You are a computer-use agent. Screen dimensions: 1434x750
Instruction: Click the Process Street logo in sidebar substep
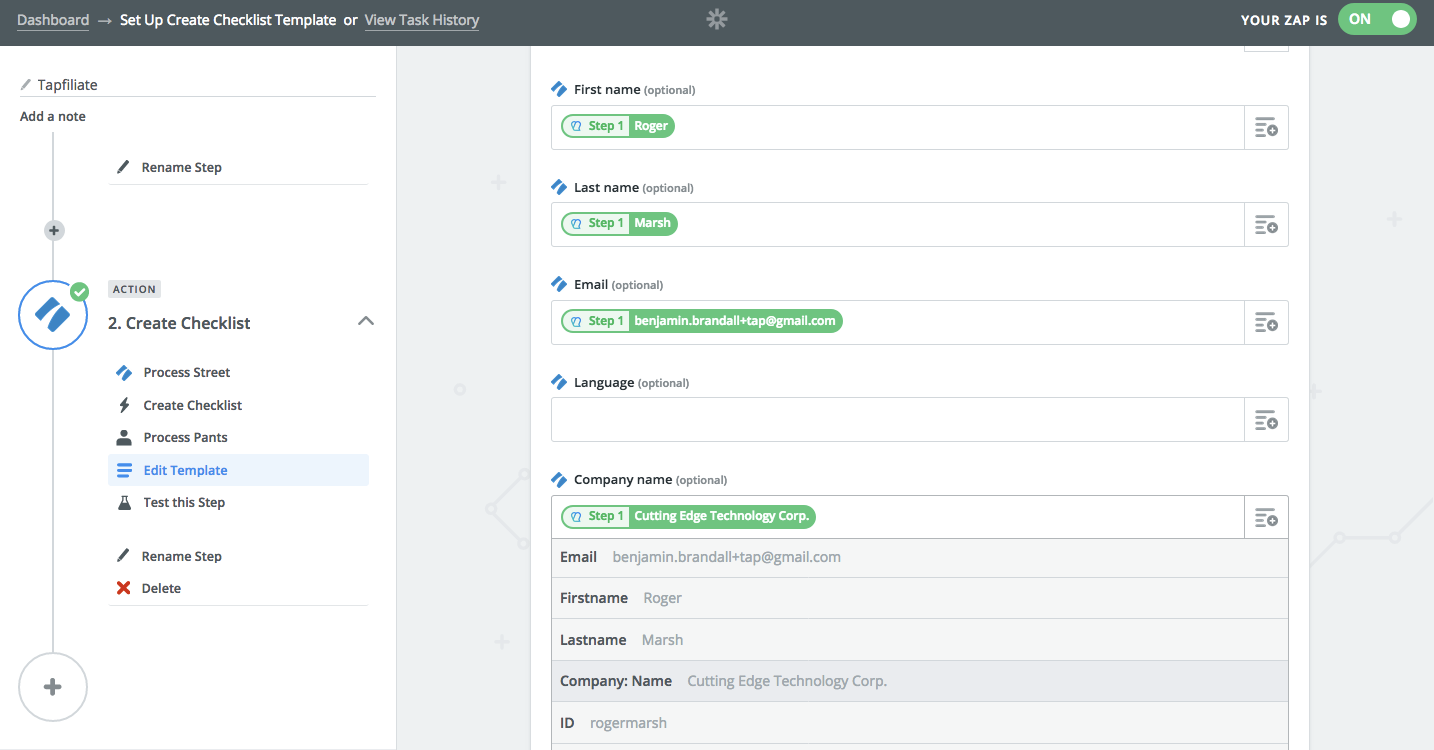pos(124,372)
